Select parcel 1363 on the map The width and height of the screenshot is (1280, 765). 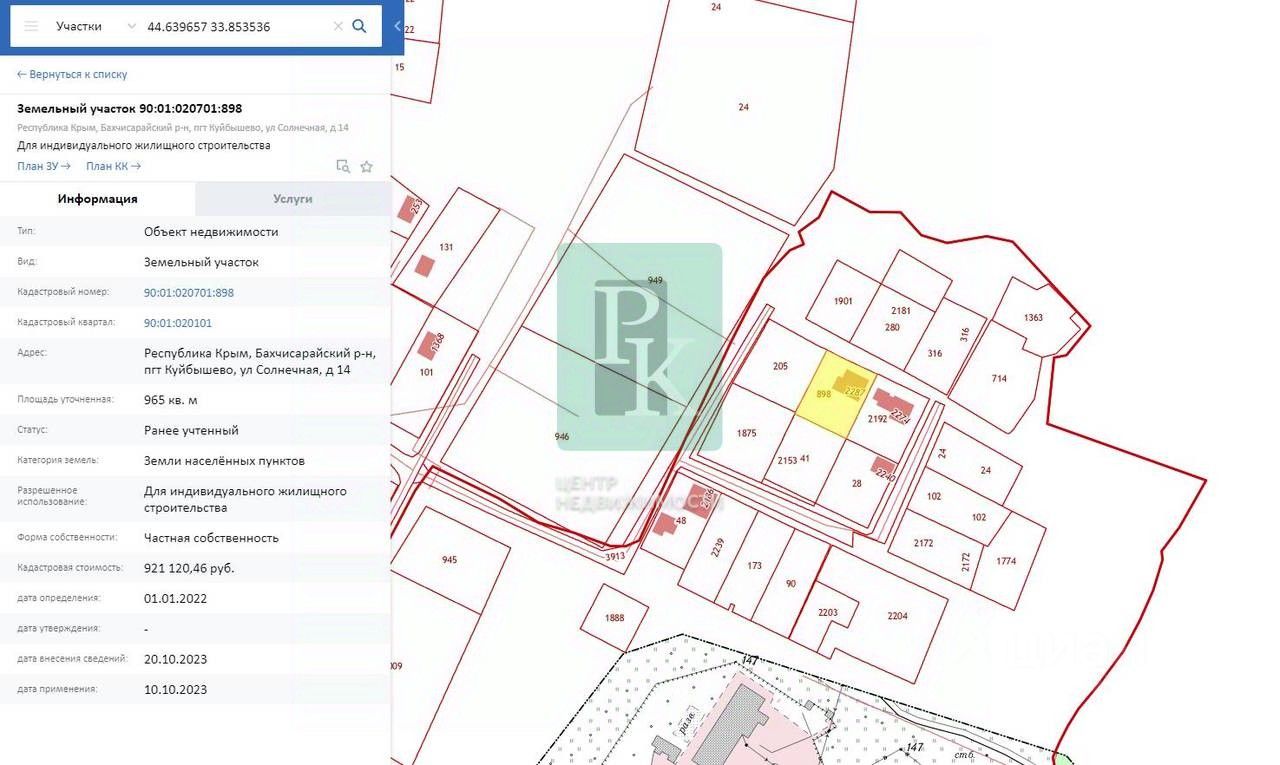[x=1033, y=318]
